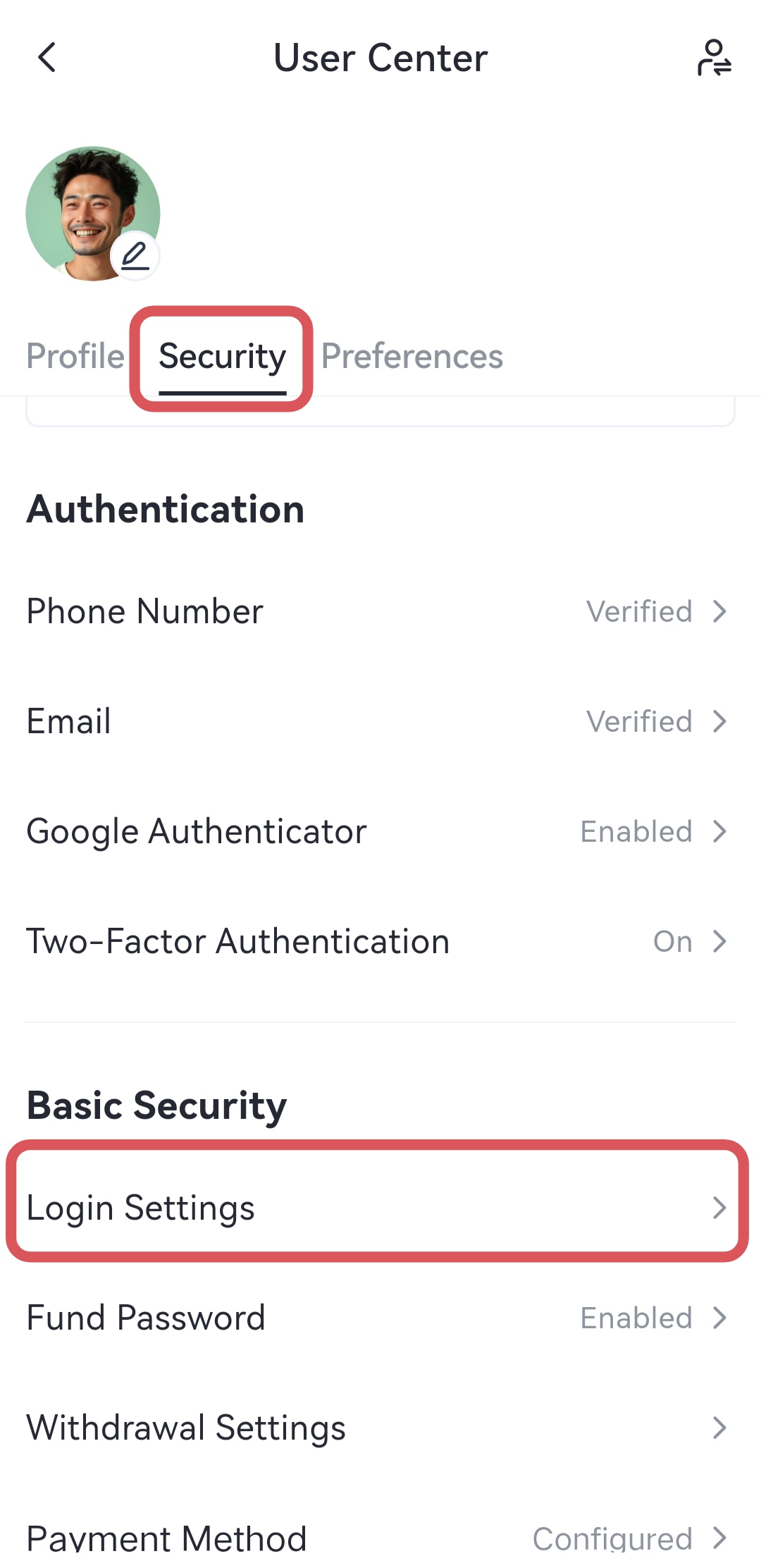Open Google Authenticator settings
The image size is (761, 1568).
(x=197, y=831)
